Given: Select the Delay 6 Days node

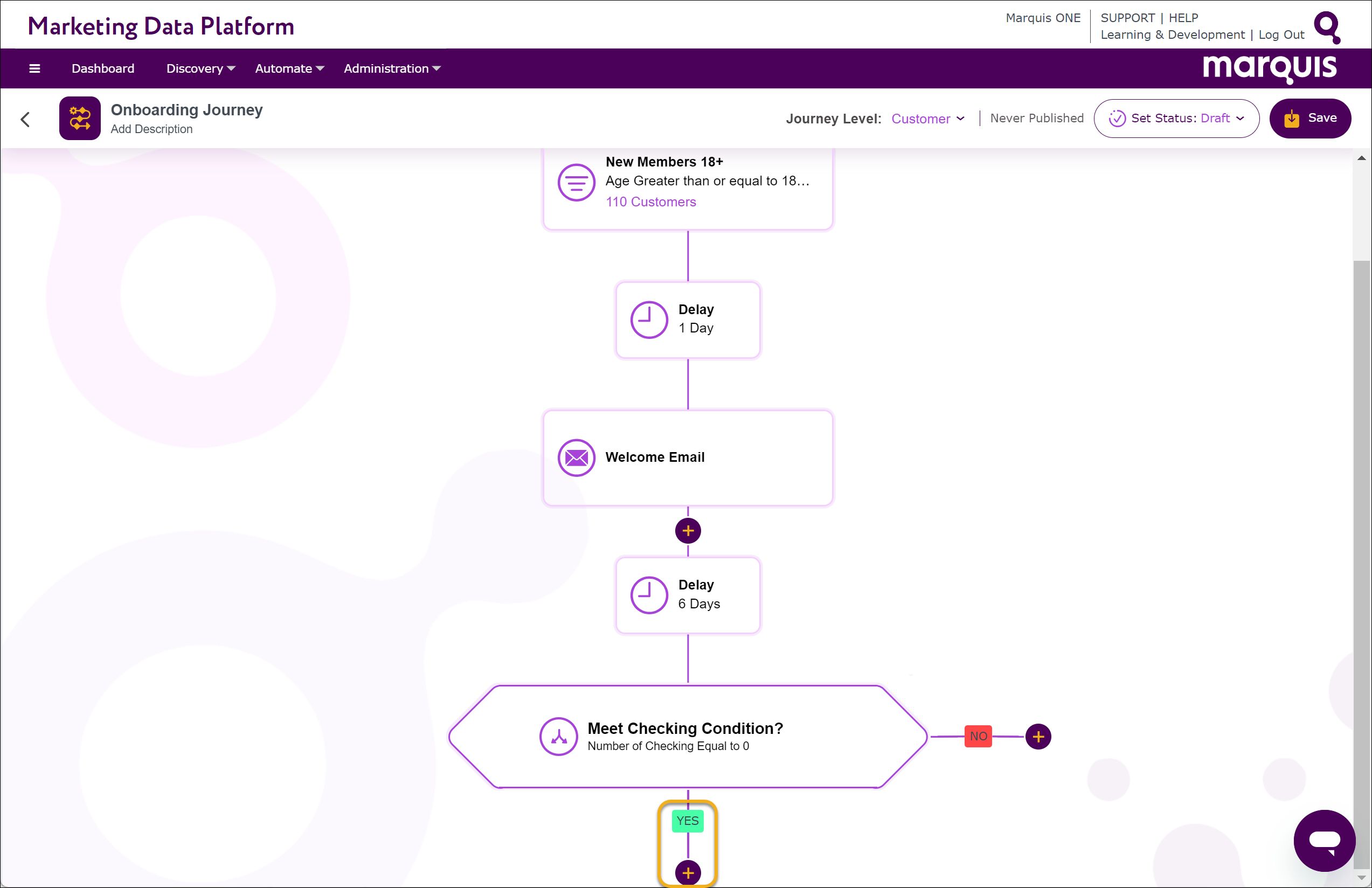Looking at the screenshot, I should click(x=688, y=595).
